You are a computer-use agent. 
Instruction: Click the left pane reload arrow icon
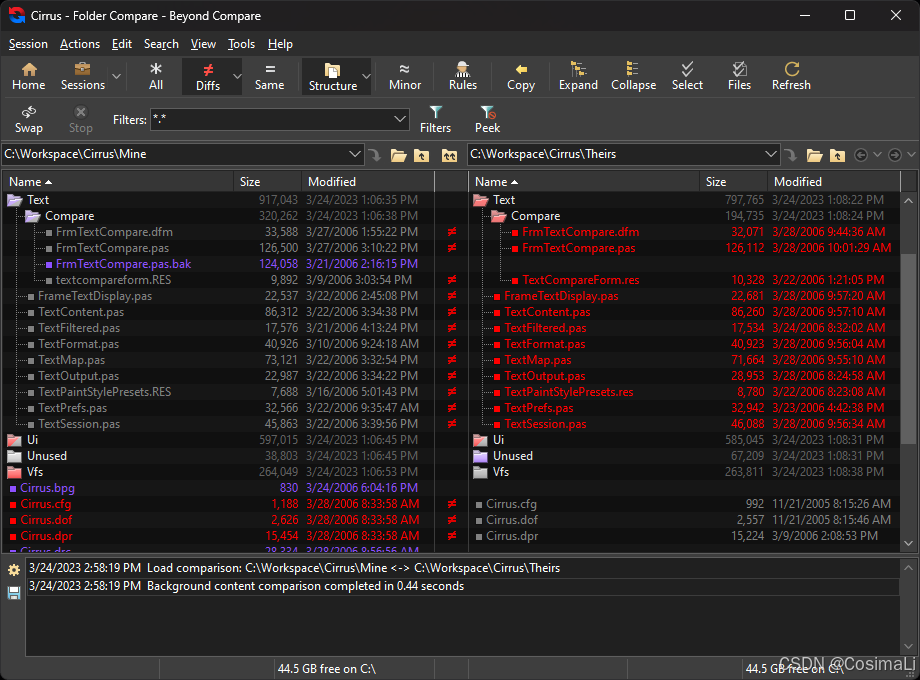(x=374, y=155)
